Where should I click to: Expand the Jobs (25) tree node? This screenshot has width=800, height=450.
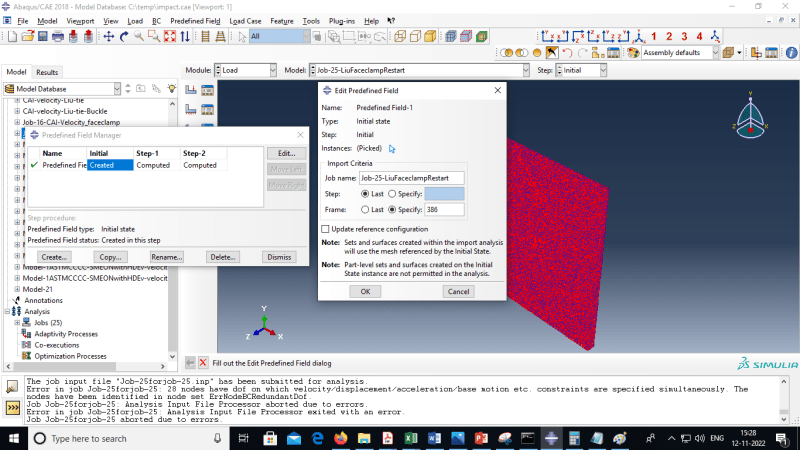pyautogui.click(x=17, y=322)
